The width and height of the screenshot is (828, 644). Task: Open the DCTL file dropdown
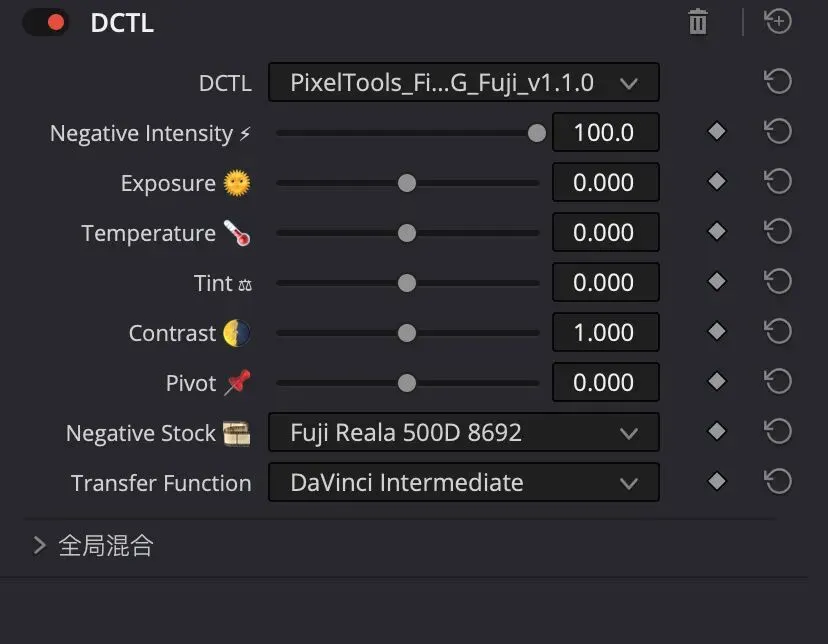464,82
